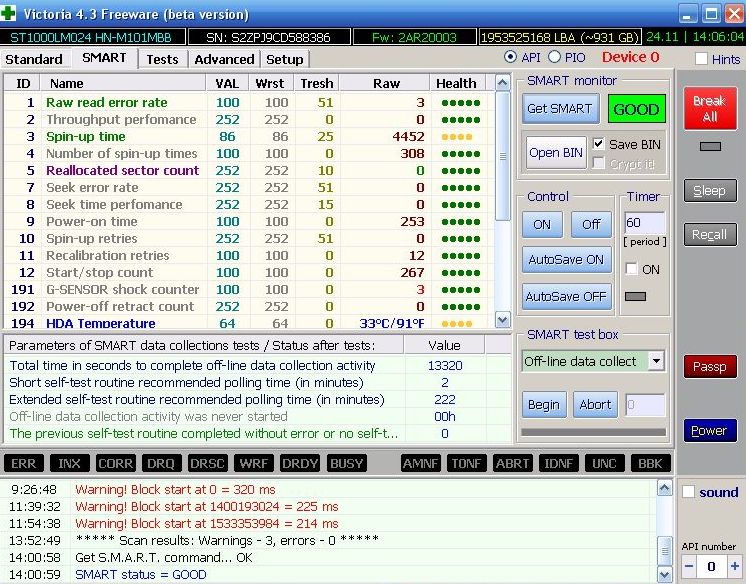Screen dimensions: 746x584
Task: Click the SMART table vertical scrollbar thumb
Action: click(502, 156)
